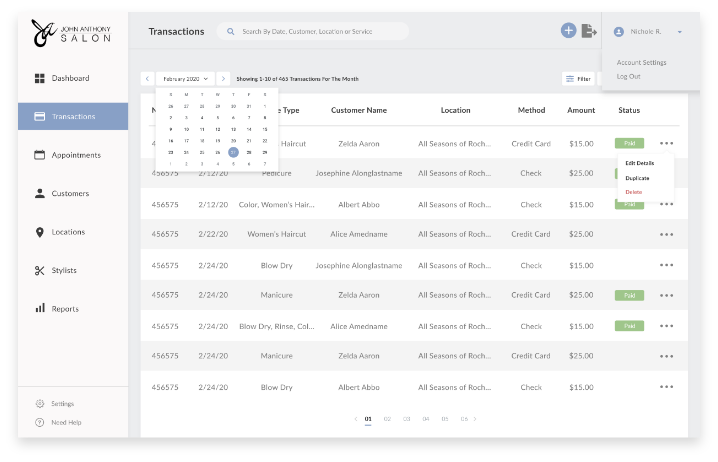Open Account Settings from user menu
Viewport: 718px width, 462px height.
tap(641, 62)
